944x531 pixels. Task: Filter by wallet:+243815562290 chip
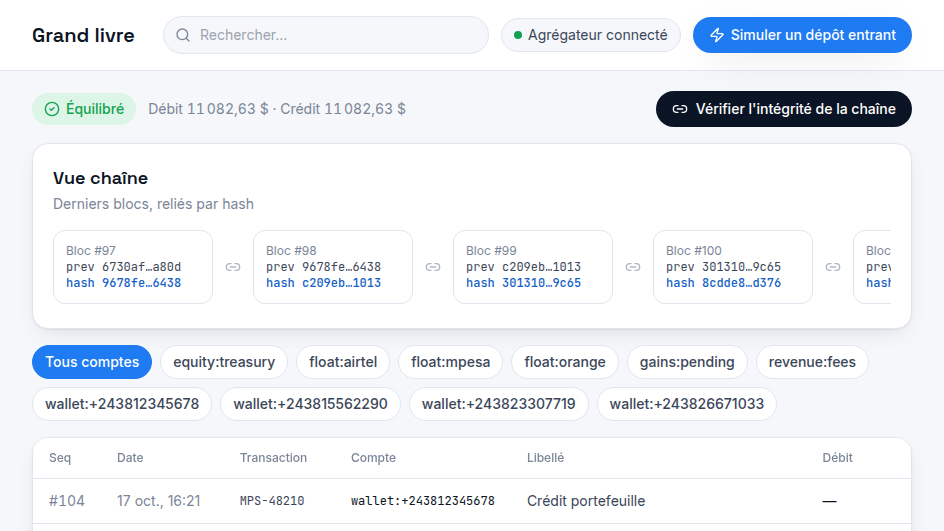310,404
